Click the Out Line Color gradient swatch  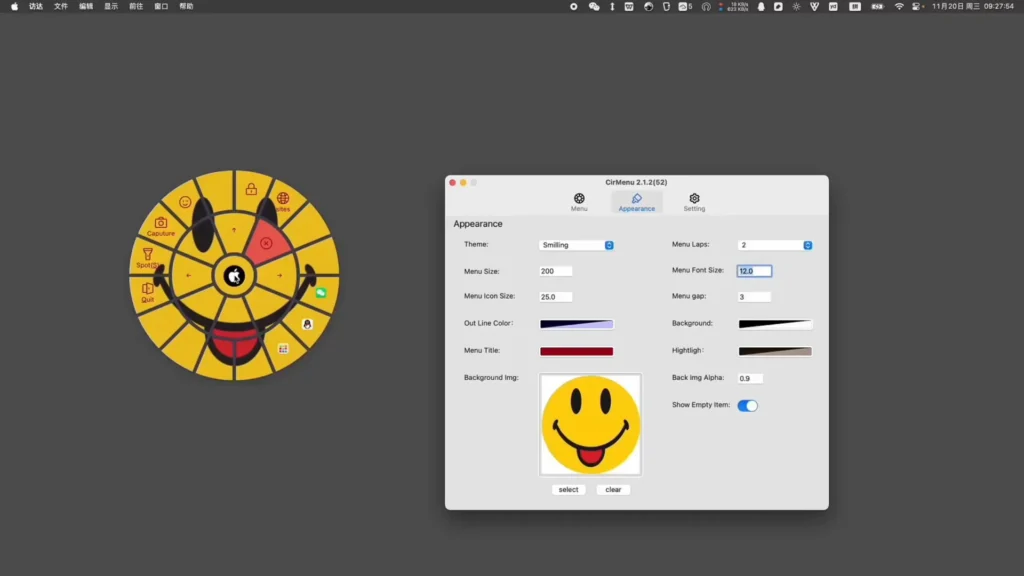tap(576, 324)
